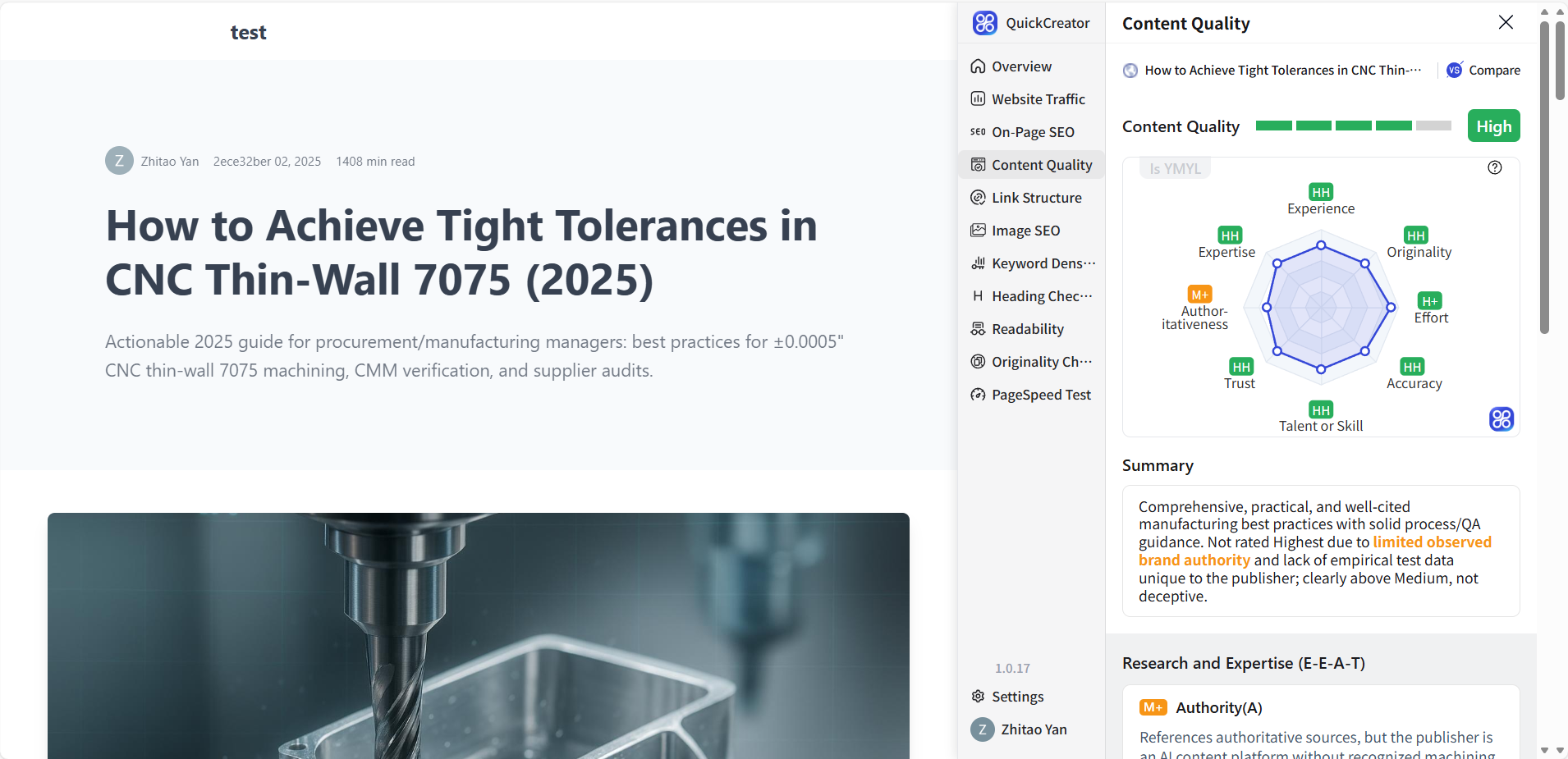Open the Link Structure report

(x=1036, y=198)
